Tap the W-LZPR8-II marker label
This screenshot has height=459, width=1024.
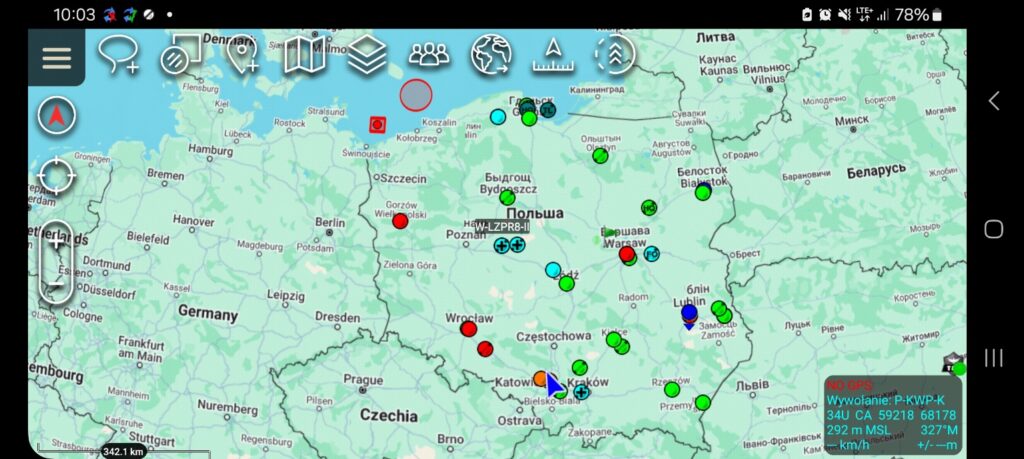click(x=500, y=227)
